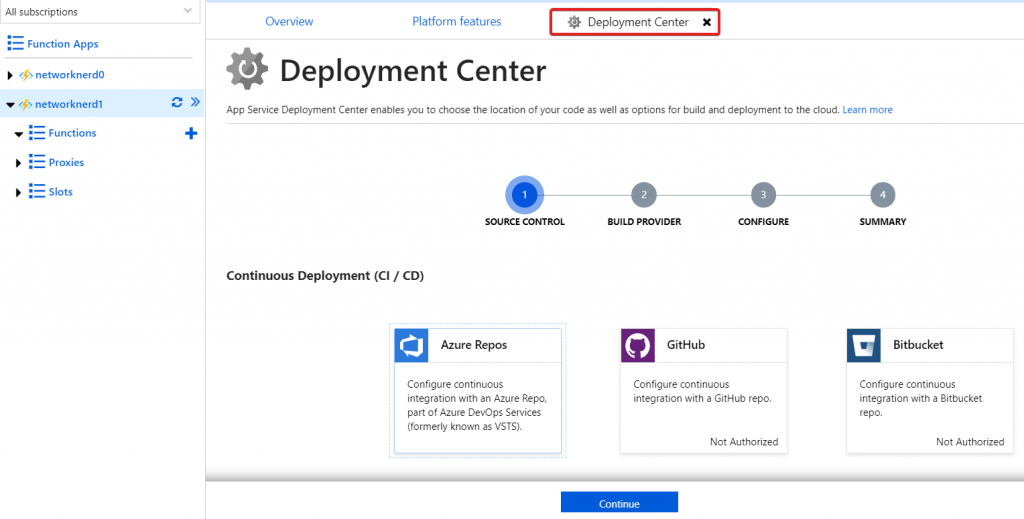Select the networknerd1 function app
This screenshot has height=519, width=1024.
pyautogui.click(x=69, y=104)
